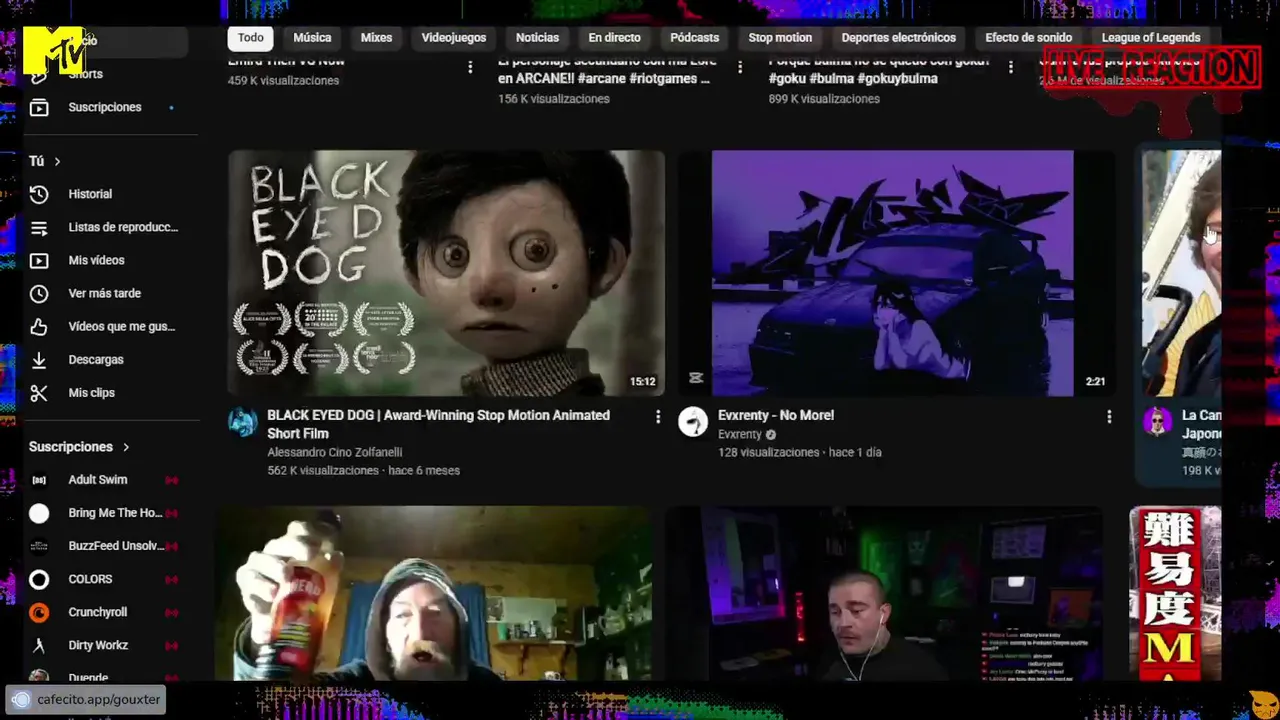The width and height of the screenshot is (1280, 720).
Task: Open the Dirty Workz channel avatar
Action: (x=39, y=645)
